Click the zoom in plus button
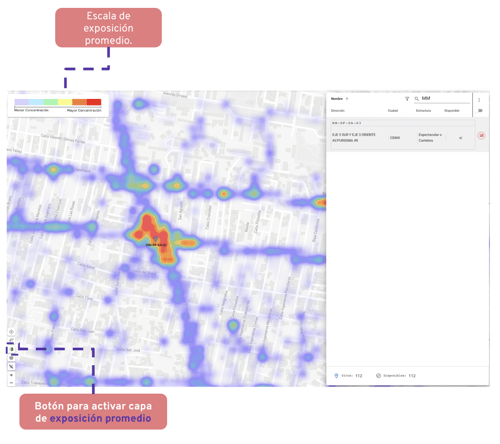 (x=11, y=375)
